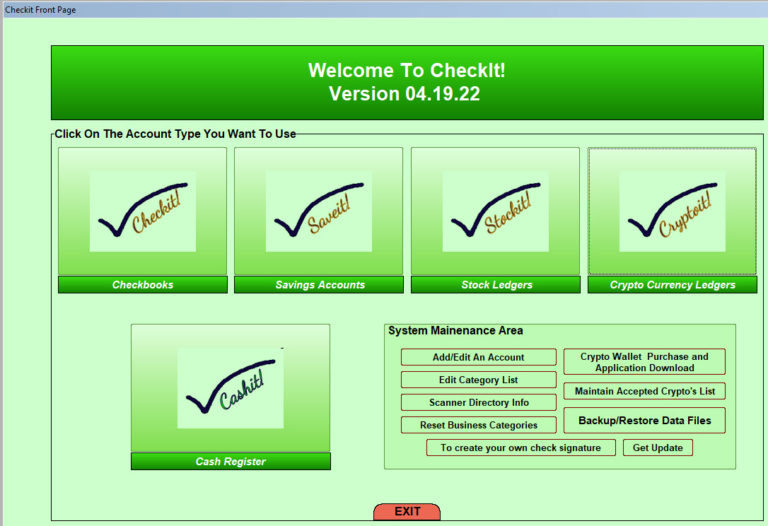Open Edit Category List
Image resolution: width=768 pixels, height=526 pixels.
pyautogui.click(x=478, y=380)
